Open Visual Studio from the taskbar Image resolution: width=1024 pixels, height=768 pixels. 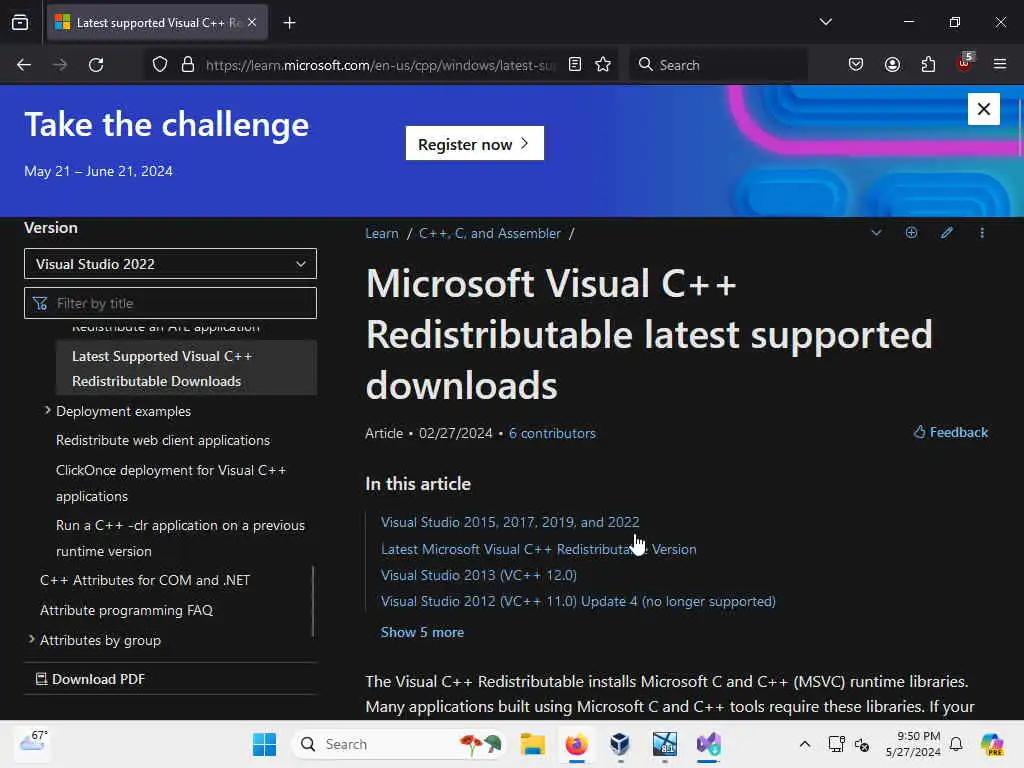tap(709, 744)
